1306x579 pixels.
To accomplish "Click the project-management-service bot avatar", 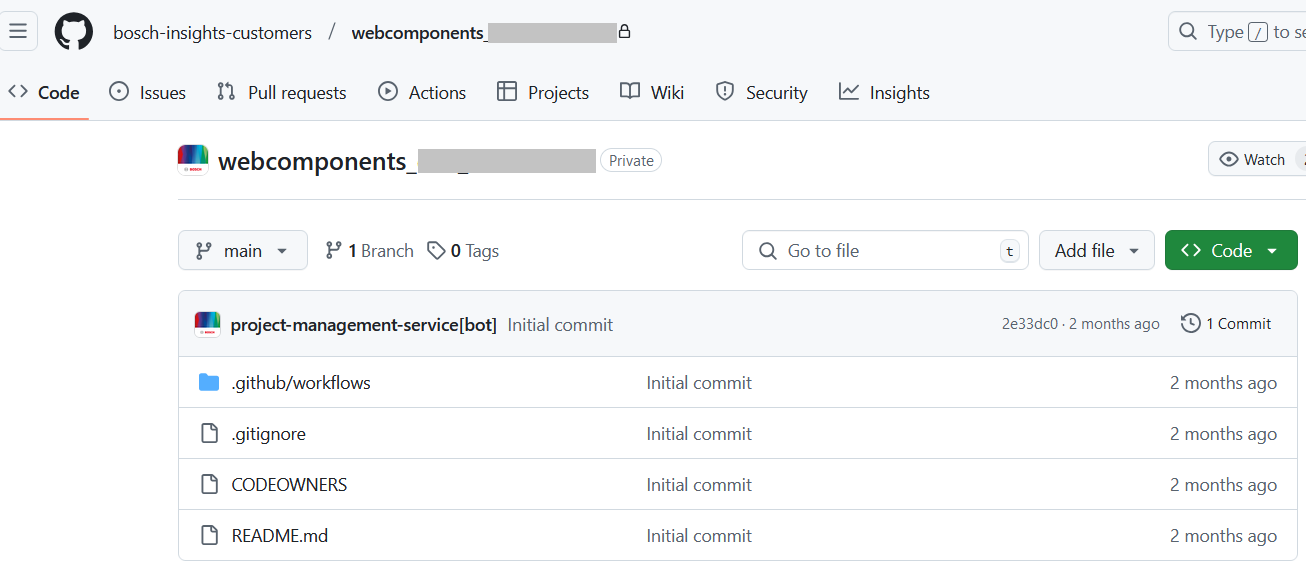I will point(207,324).
